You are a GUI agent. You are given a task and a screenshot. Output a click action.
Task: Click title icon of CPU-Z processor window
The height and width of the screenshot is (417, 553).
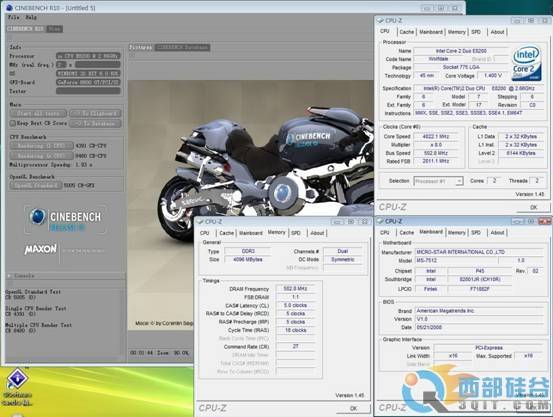pos(380,20)
